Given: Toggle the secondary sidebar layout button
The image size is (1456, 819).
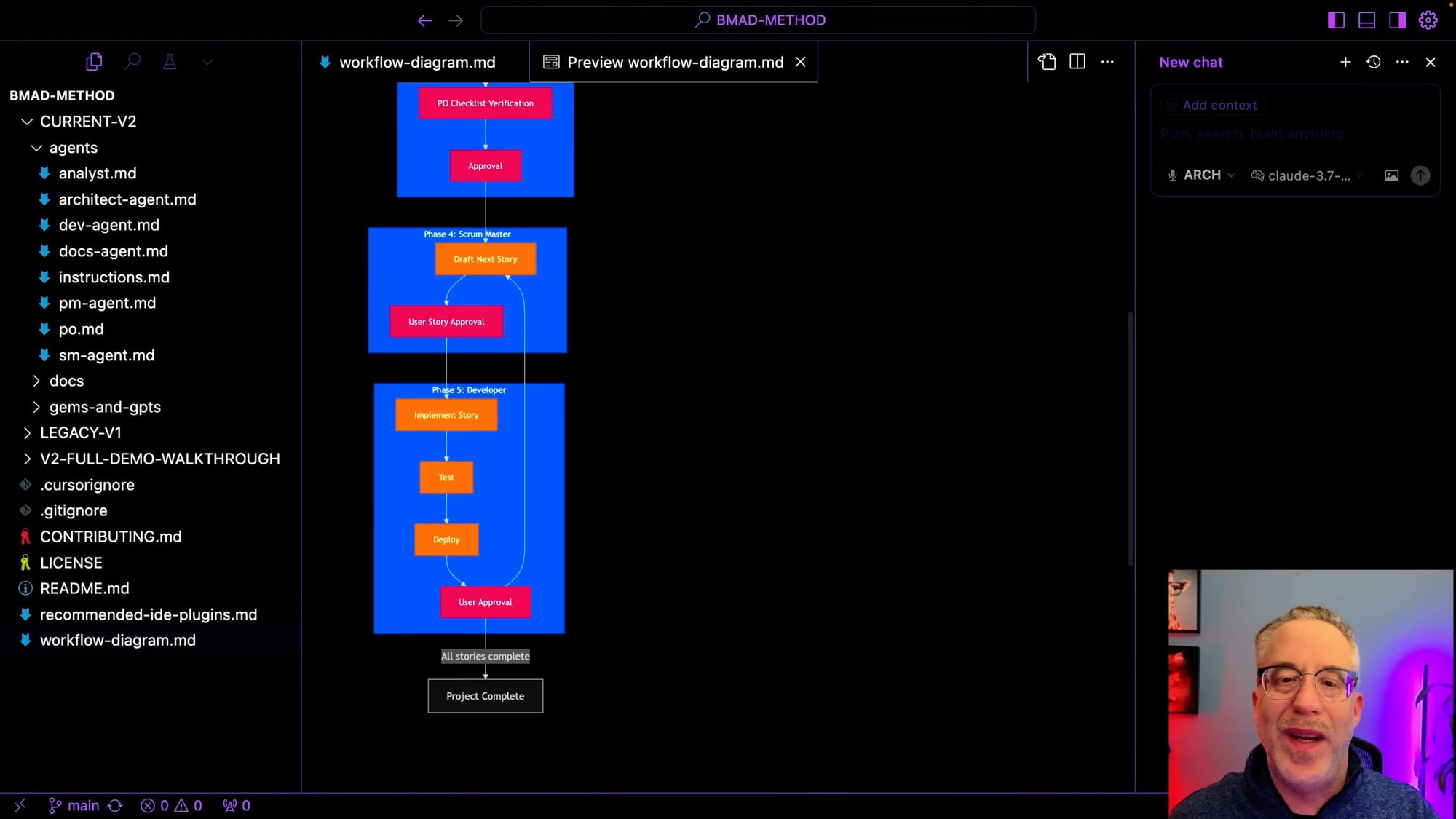Looking at the screenshot, I should (x=1398, y=20).
